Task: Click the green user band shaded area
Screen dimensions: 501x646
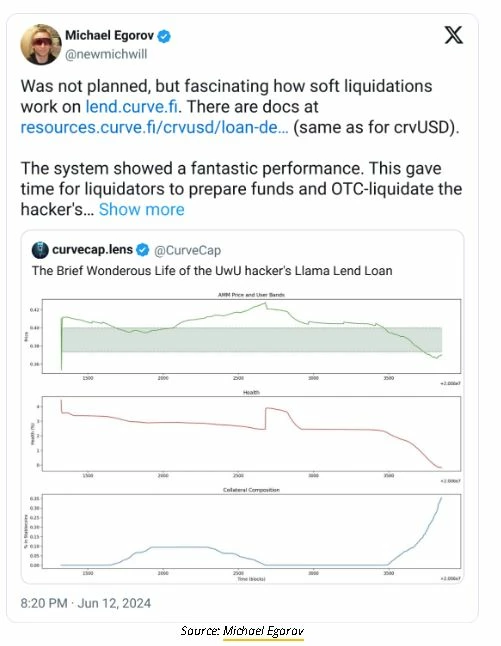Action: click(252, 339)
